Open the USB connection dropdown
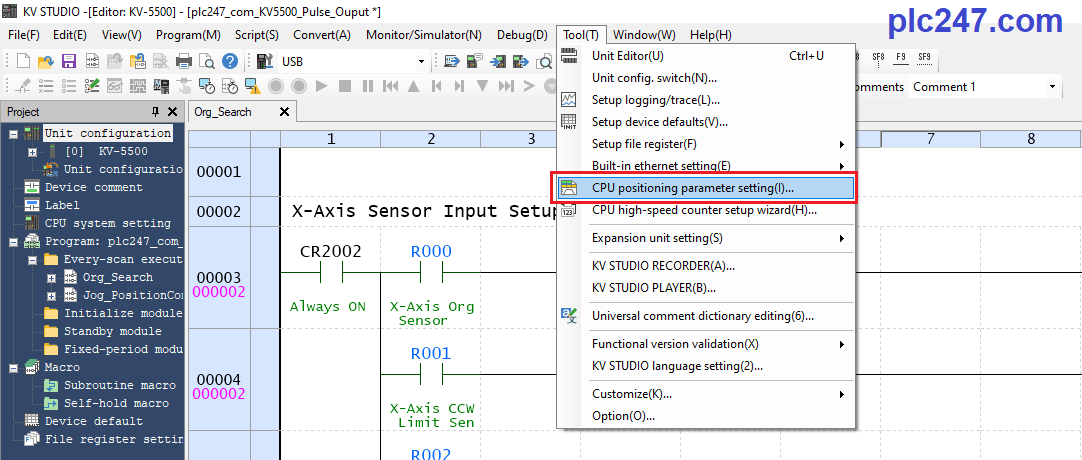Screen dimensions: 1082x460 421,61
